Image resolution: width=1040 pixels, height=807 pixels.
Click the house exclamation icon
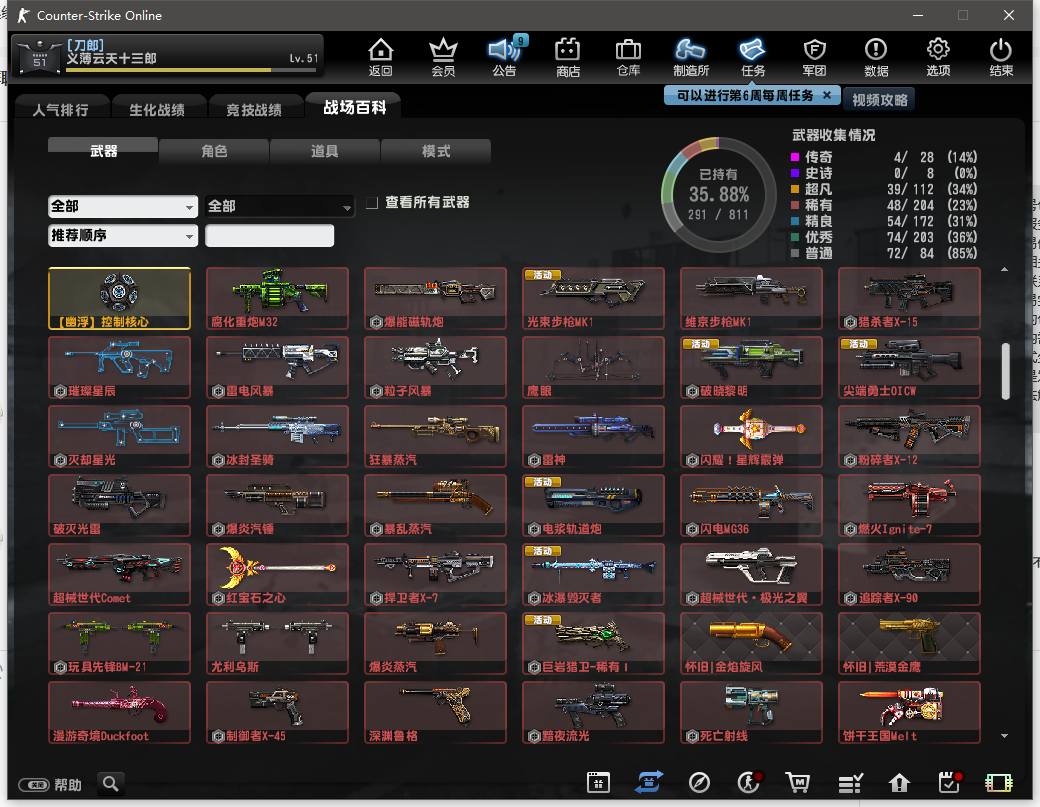pyautogui.click(x=899, y=783)
